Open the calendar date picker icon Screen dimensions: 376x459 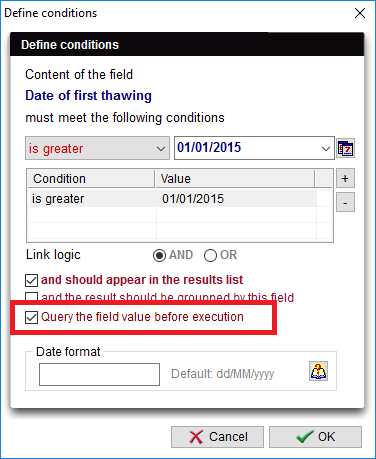345,148
